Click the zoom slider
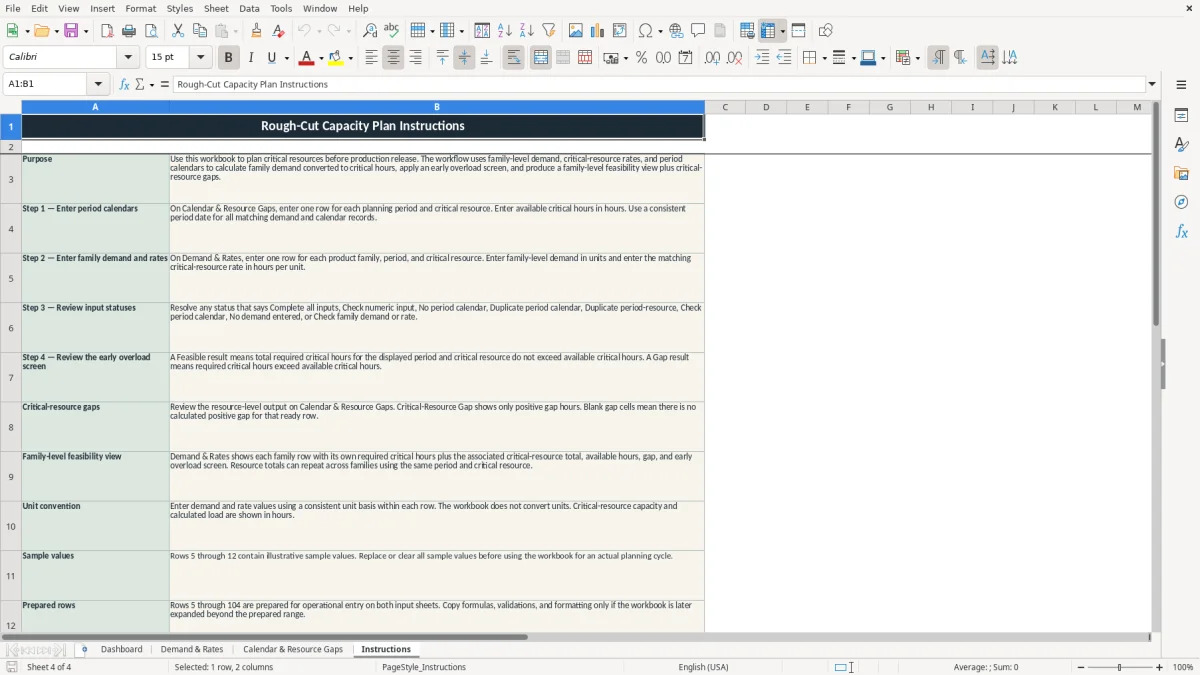The height and width of the screenshot is (675, 1200). tap(1120, 667)
